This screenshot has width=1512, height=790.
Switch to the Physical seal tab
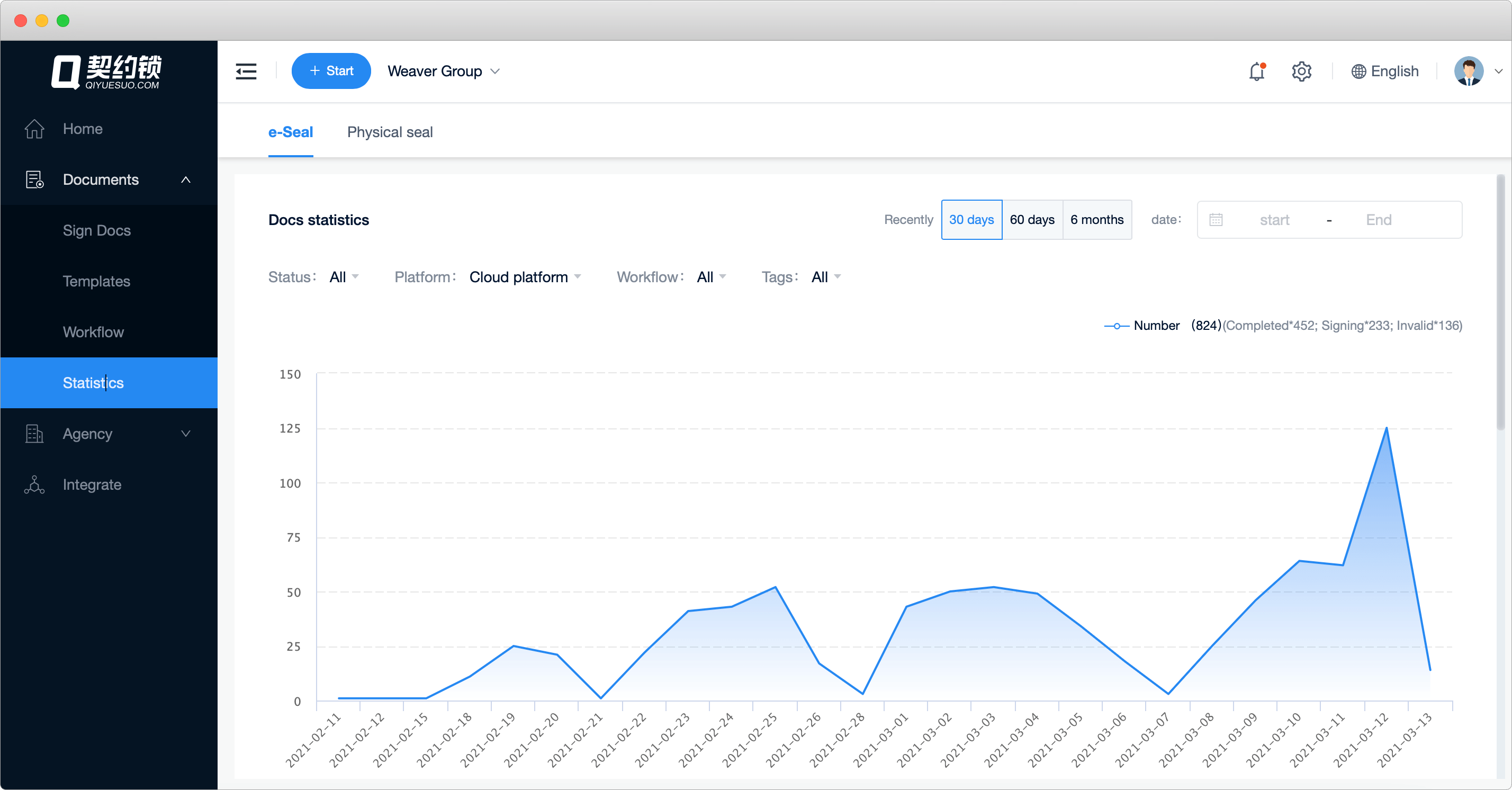coord(390,132)
